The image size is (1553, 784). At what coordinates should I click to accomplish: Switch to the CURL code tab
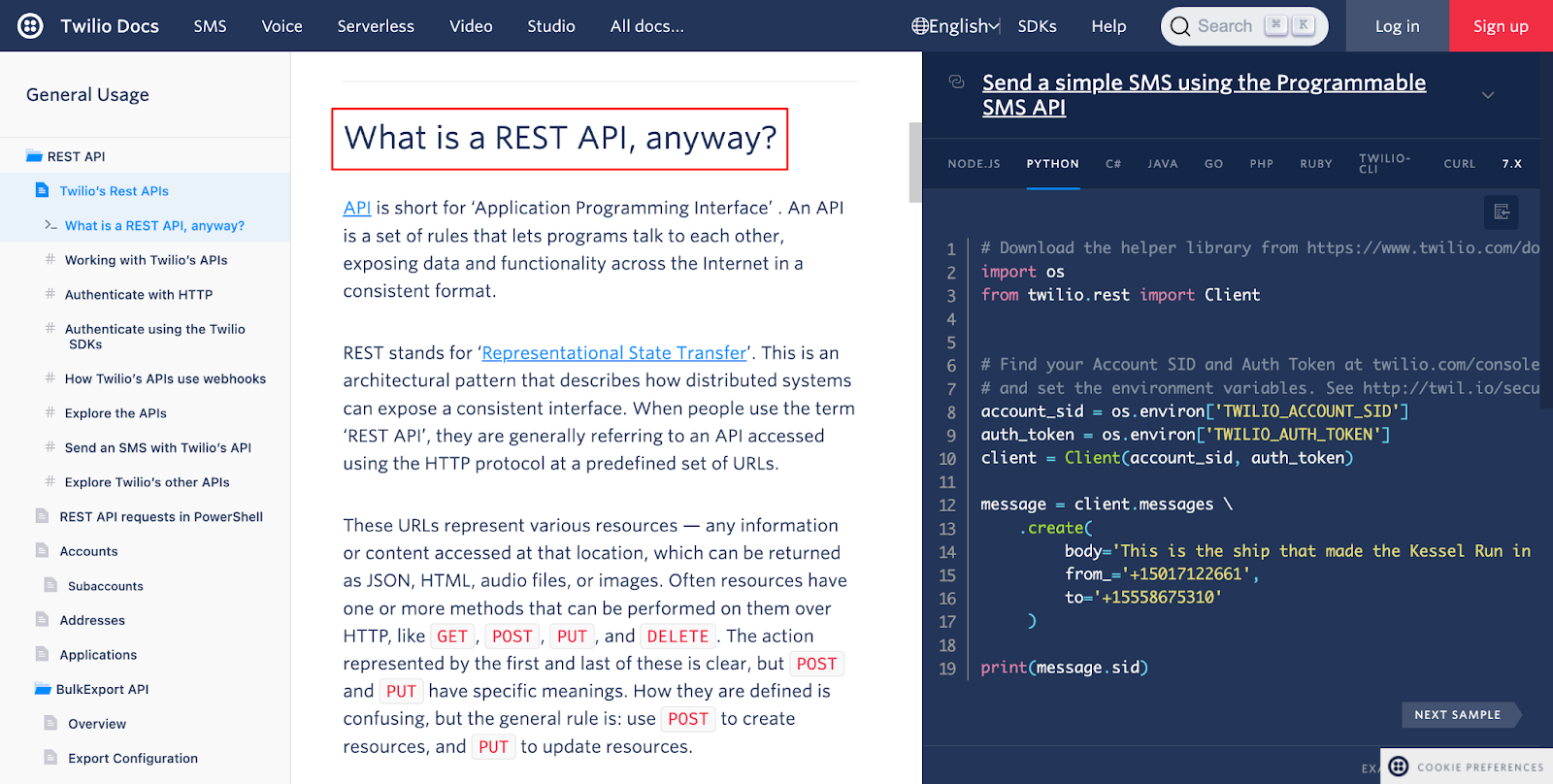point(1459,164)
